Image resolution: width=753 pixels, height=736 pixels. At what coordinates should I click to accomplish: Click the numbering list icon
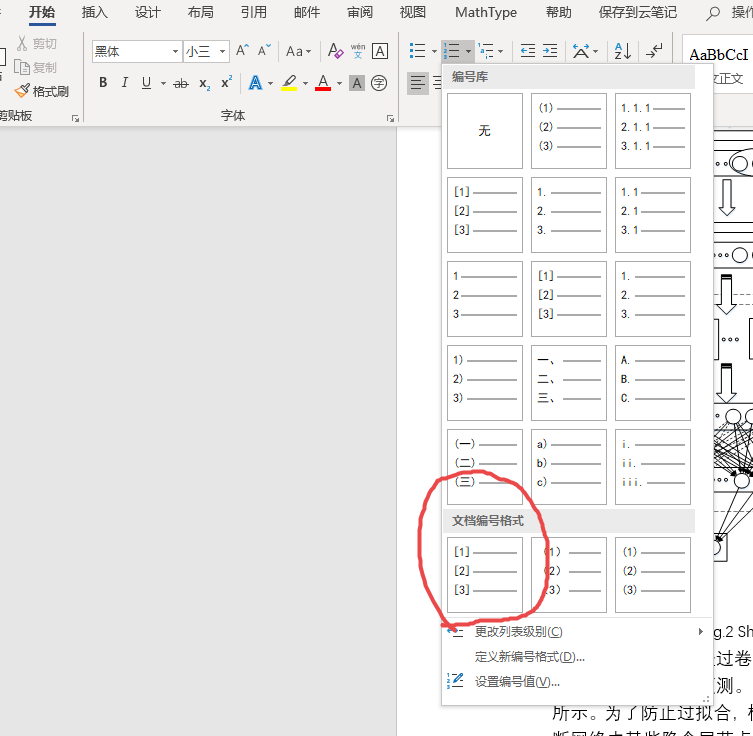click(x=452, y=50)
